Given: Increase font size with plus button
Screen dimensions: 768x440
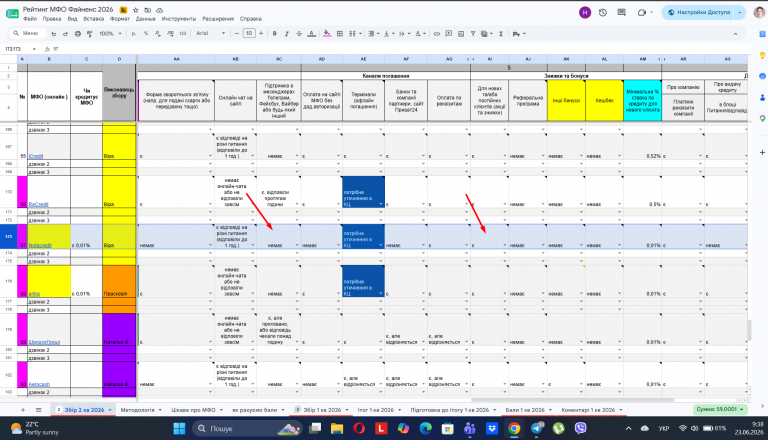Looking at the screenshot, I should tap(261, 33).
